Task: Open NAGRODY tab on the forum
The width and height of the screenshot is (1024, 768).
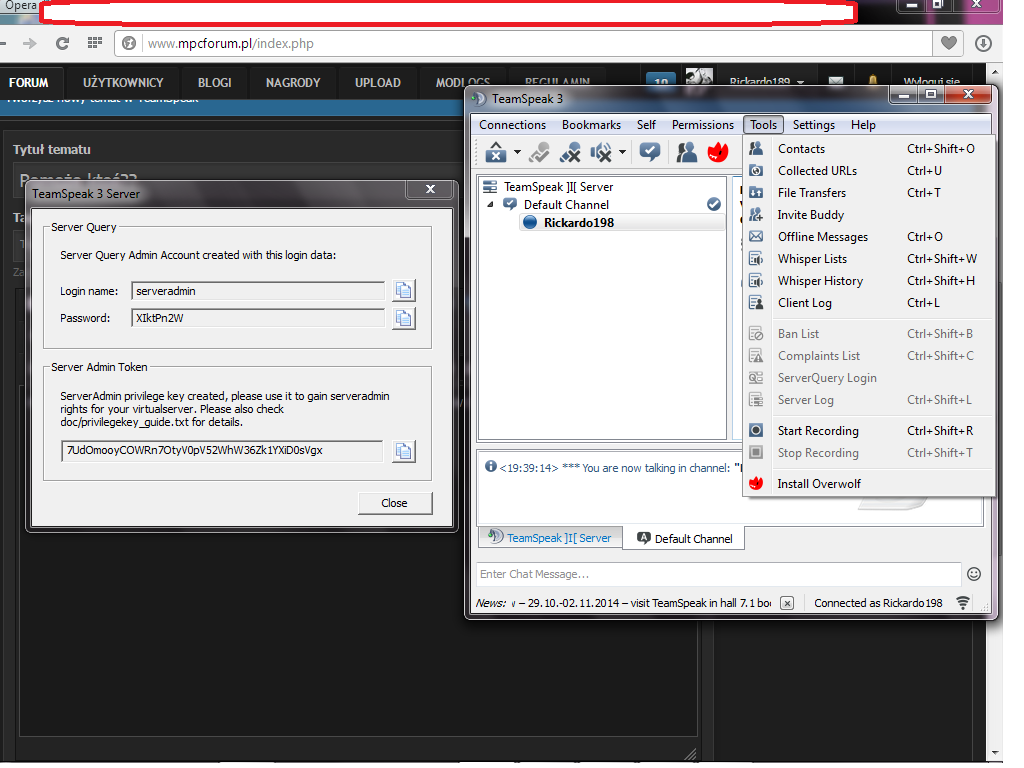Action: 293,83
